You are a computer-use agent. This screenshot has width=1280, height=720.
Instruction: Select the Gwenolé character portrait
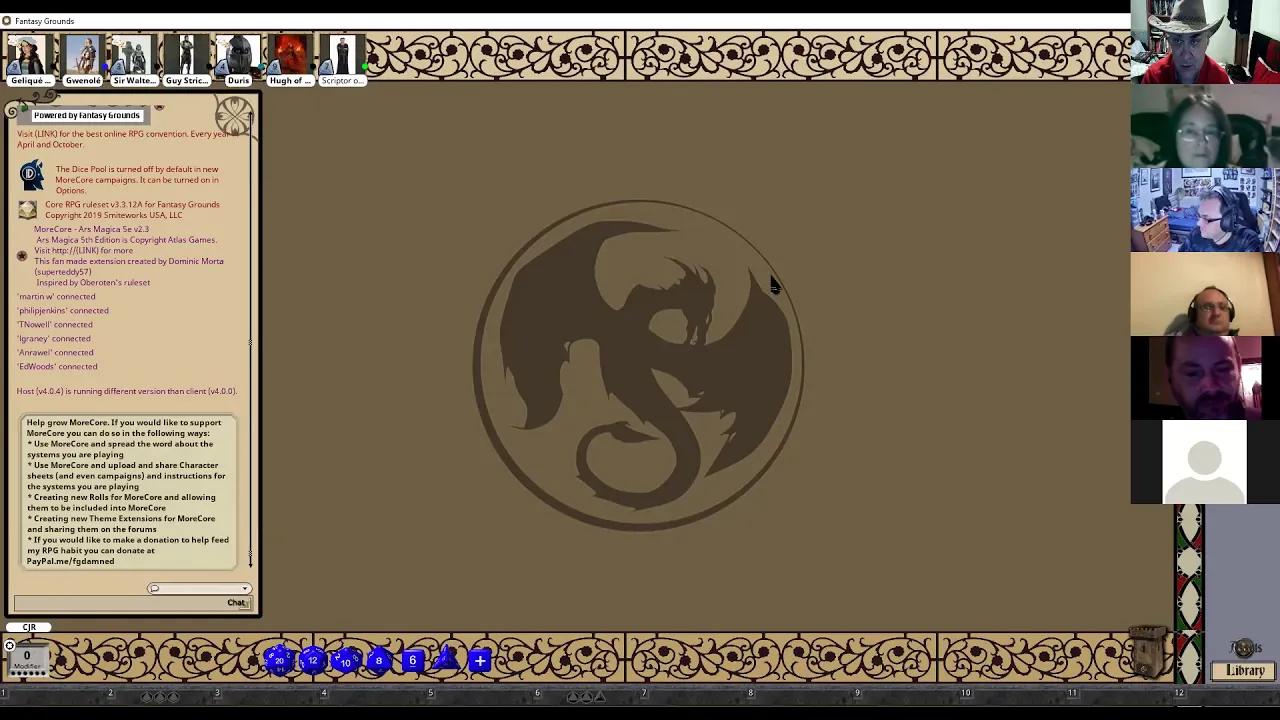tap(82, 55)
